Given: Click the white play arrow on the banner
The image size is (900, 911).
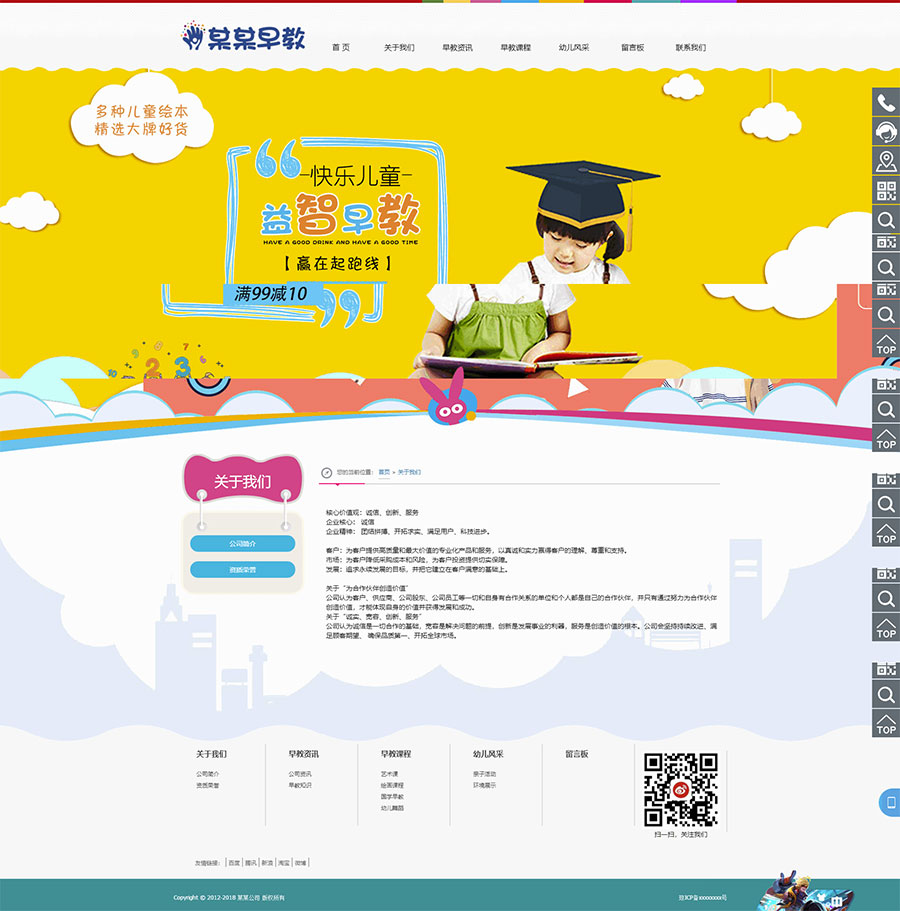Looking at the screenshot, I should click(x=578, y=387).
